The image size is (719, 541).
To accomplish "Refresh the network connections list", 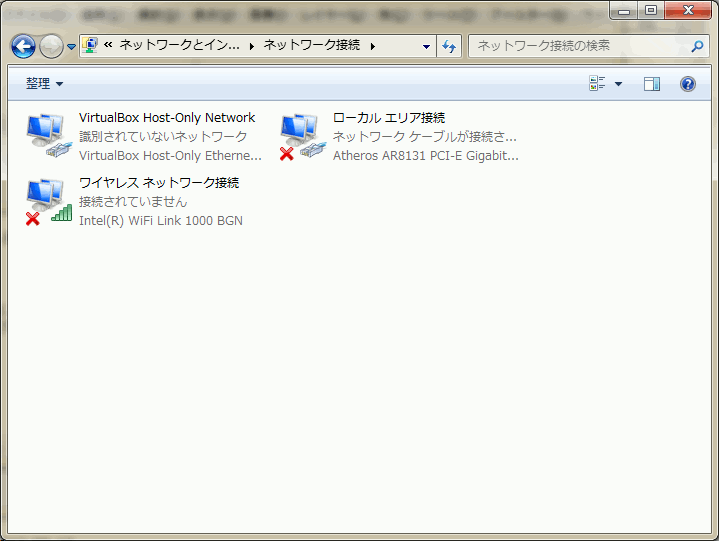I will [449, 46].
